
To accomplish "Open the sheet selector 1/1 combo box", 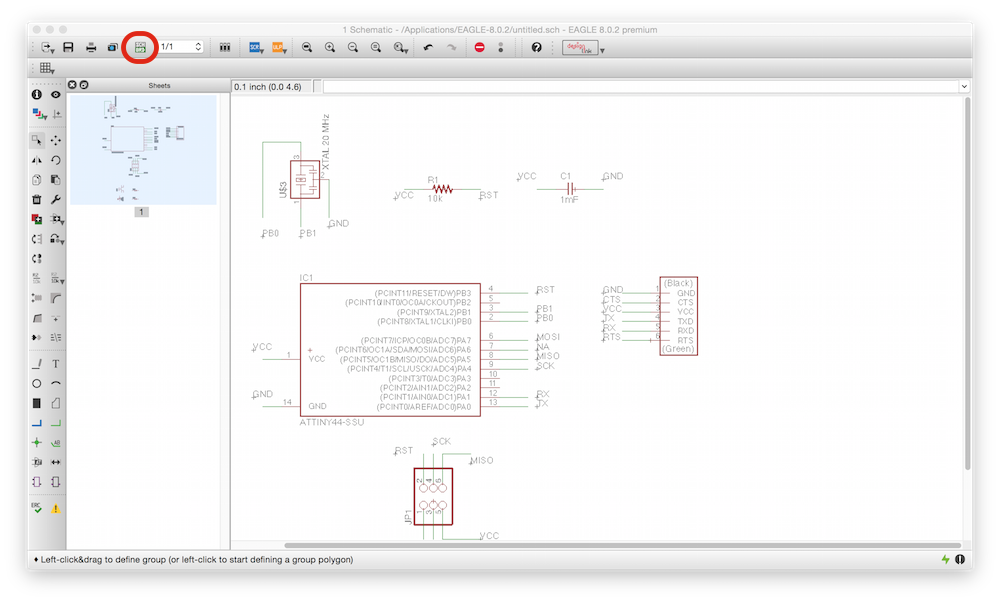I will tap(180, 47).
